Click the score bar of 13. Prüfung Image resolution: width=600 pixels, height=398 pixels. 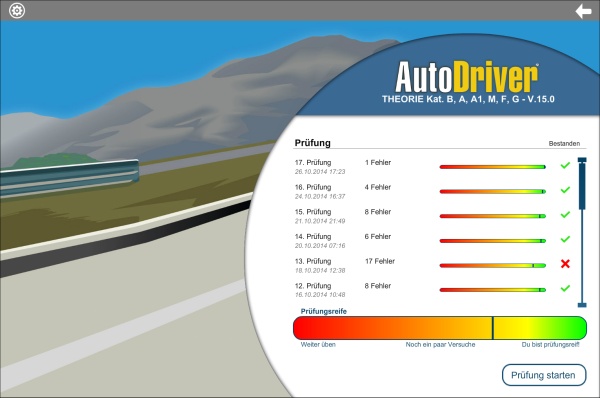click(x=493, y=266)
